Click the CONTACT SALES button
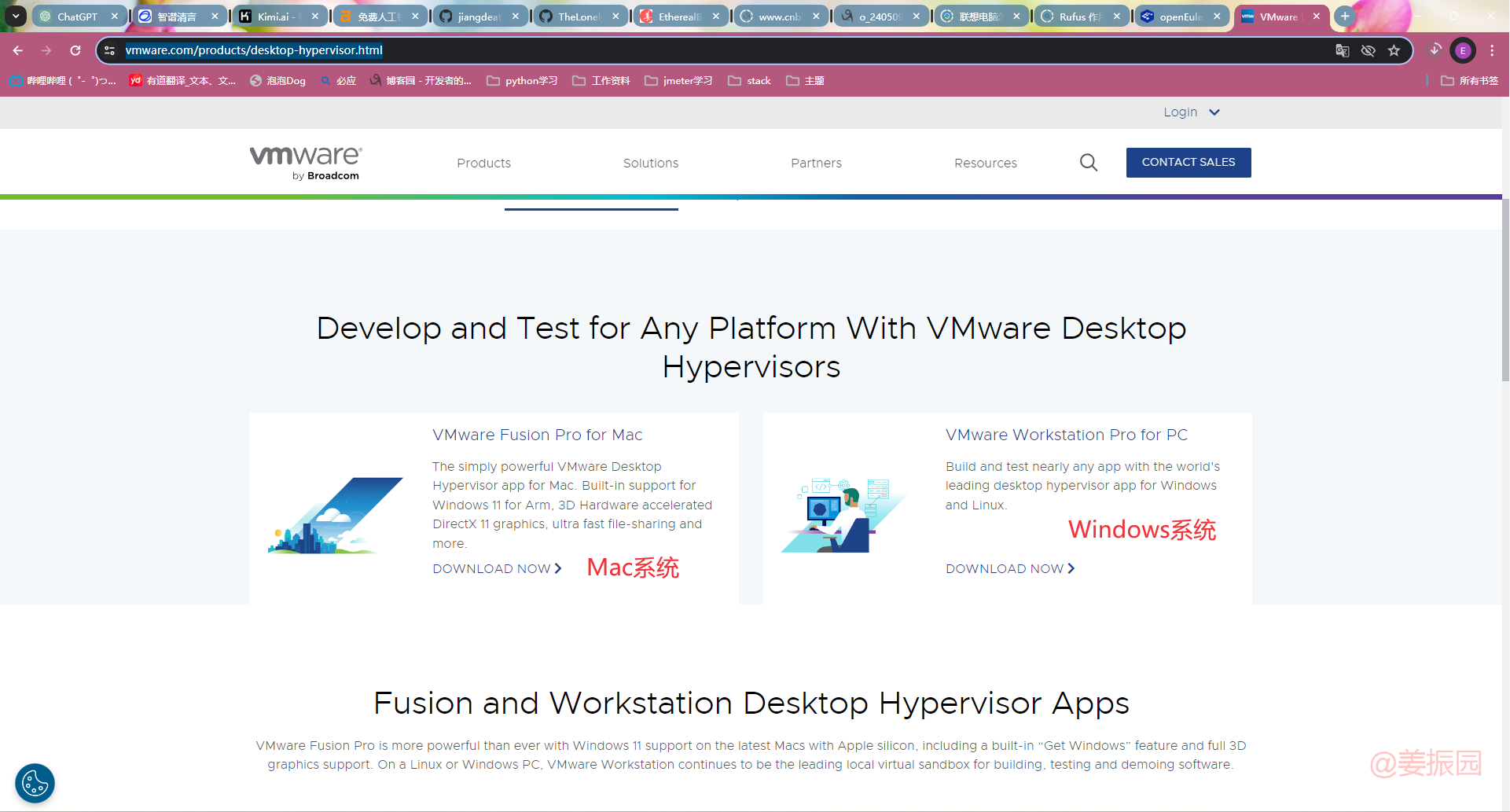Screen dimensions: 1510x812 pos(1189,163)
